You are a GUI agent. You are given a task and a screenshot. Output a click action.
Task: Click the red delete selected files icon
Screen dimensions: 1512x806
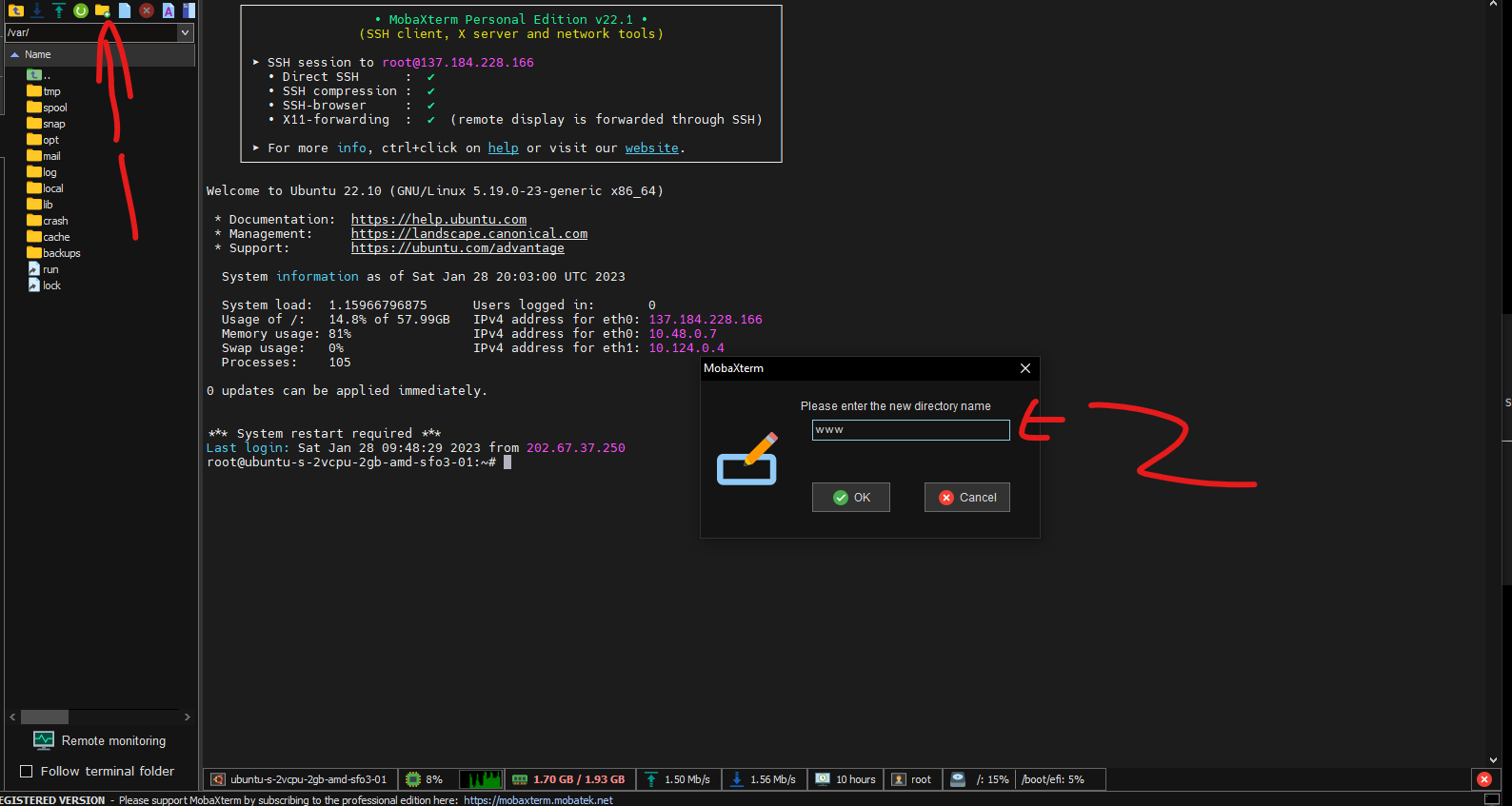pyautogui.click(x=147, y=10)
